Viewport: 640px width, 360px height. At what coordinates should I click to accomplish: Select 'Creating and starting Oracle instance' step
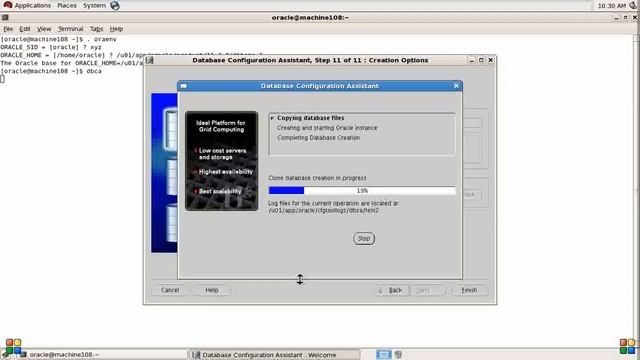327,128
